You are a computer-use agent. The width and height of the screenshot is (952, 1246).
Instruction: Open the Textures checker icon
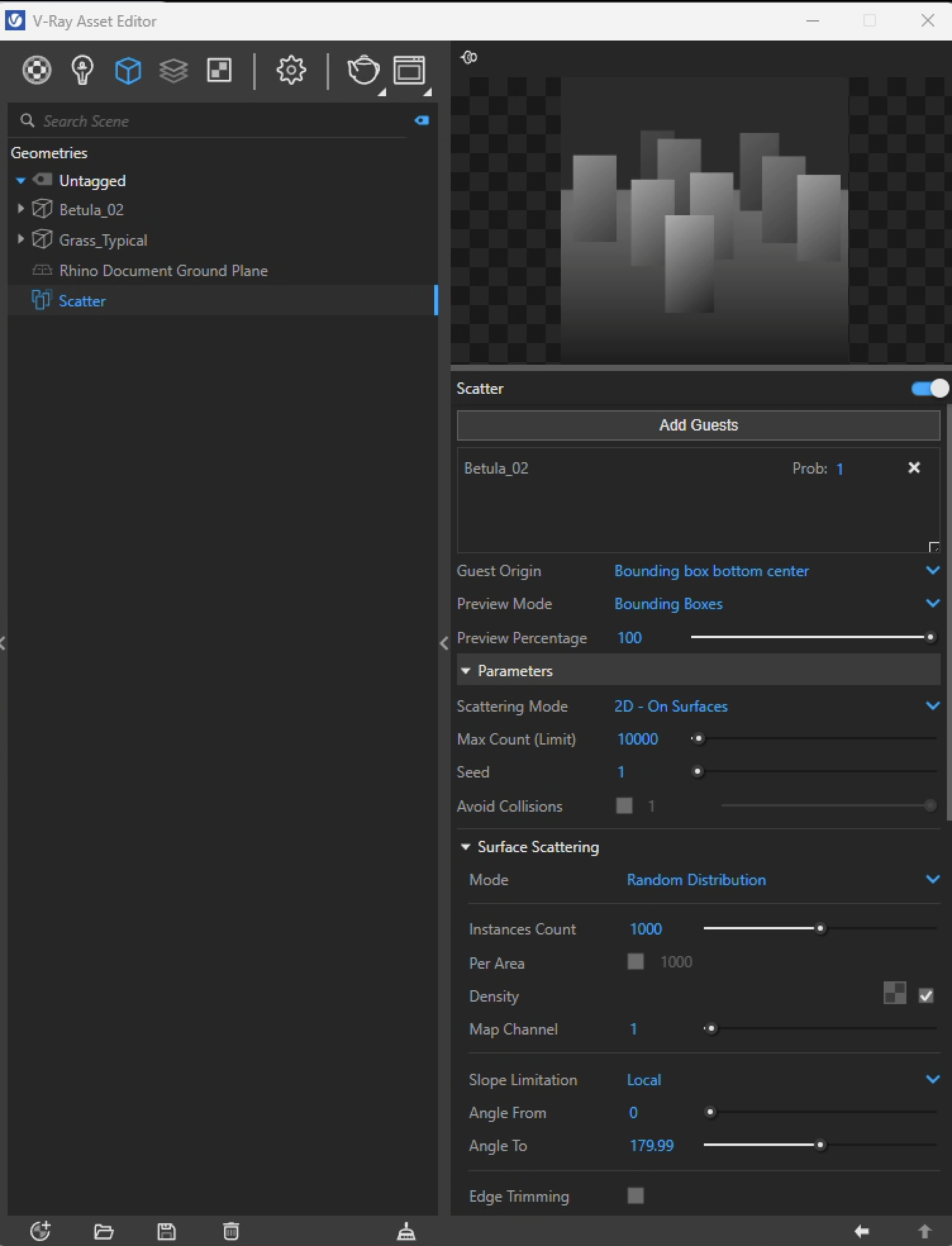[x=219, y=70]
